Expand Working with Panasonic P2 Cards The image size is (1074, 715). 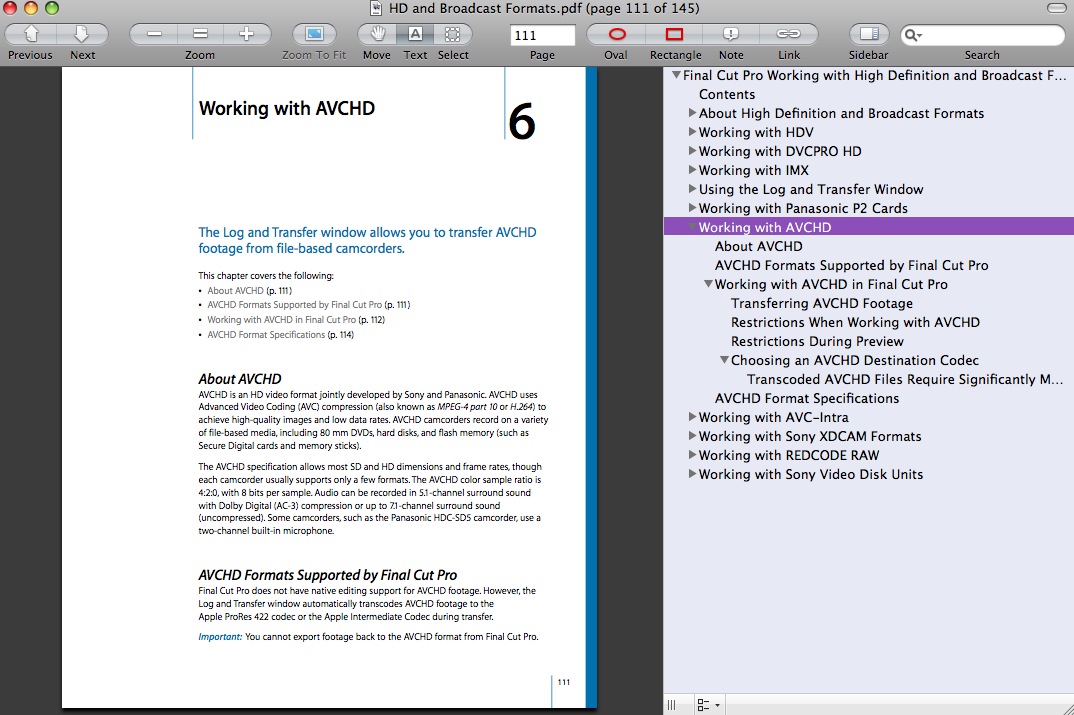point(692,208)
